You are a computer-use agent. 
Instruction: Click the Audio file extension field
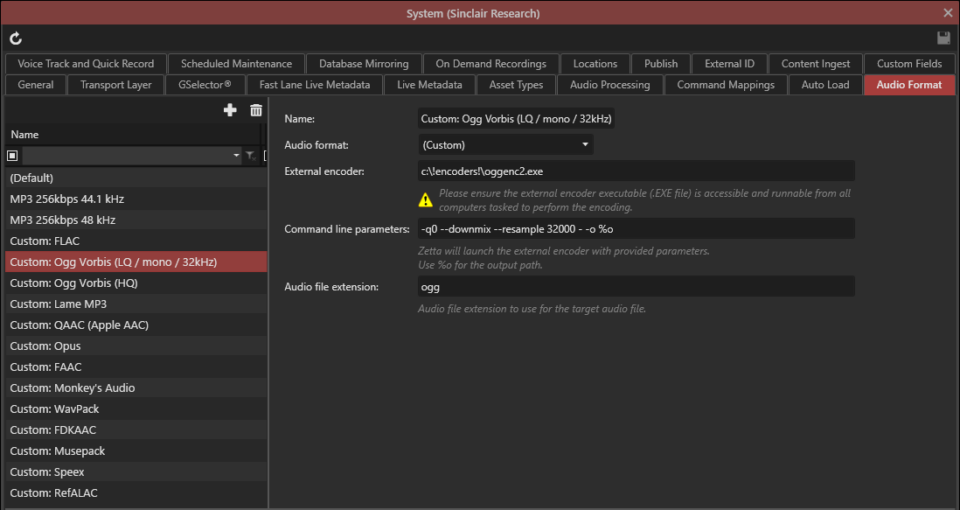pyautogui.click(x=636, y=287)
